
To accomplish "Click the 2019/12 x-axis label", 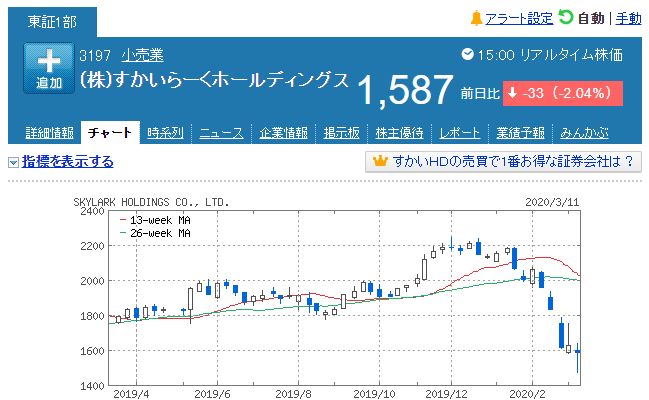I will [x=446, y=394].
